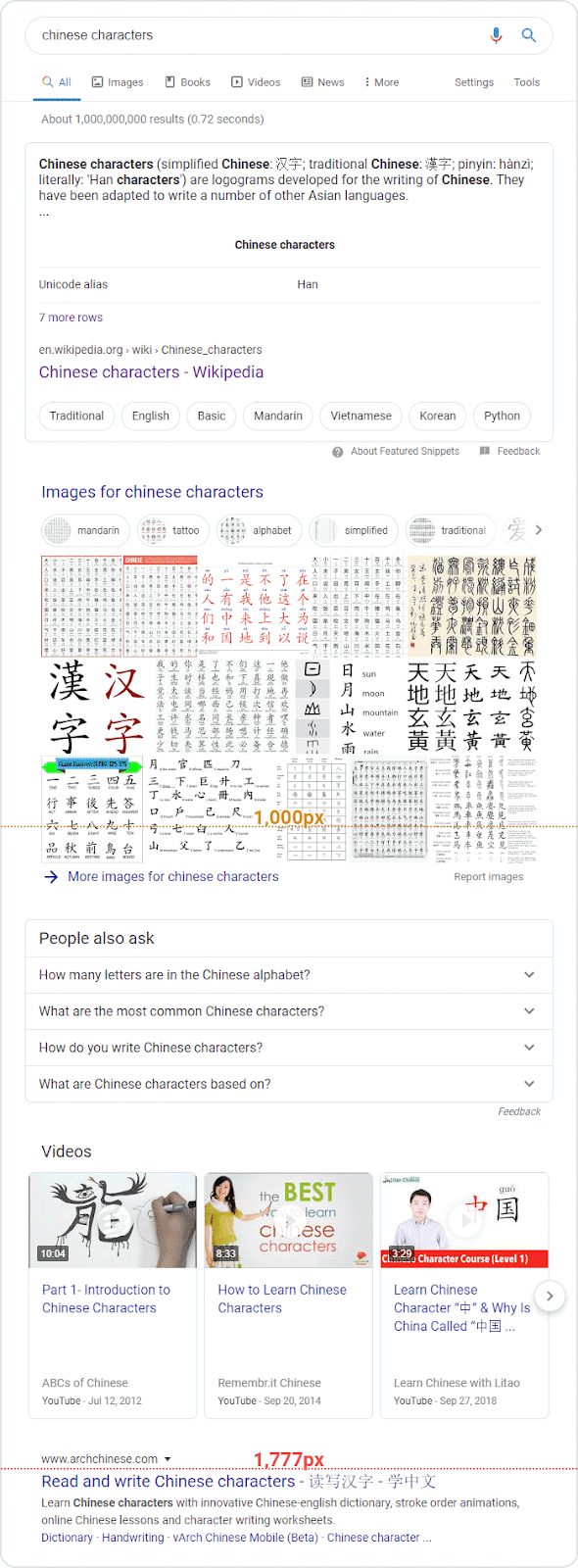Click the About Featured Snippets help icon
The image size is (578, 1568).
pos(338,452)
